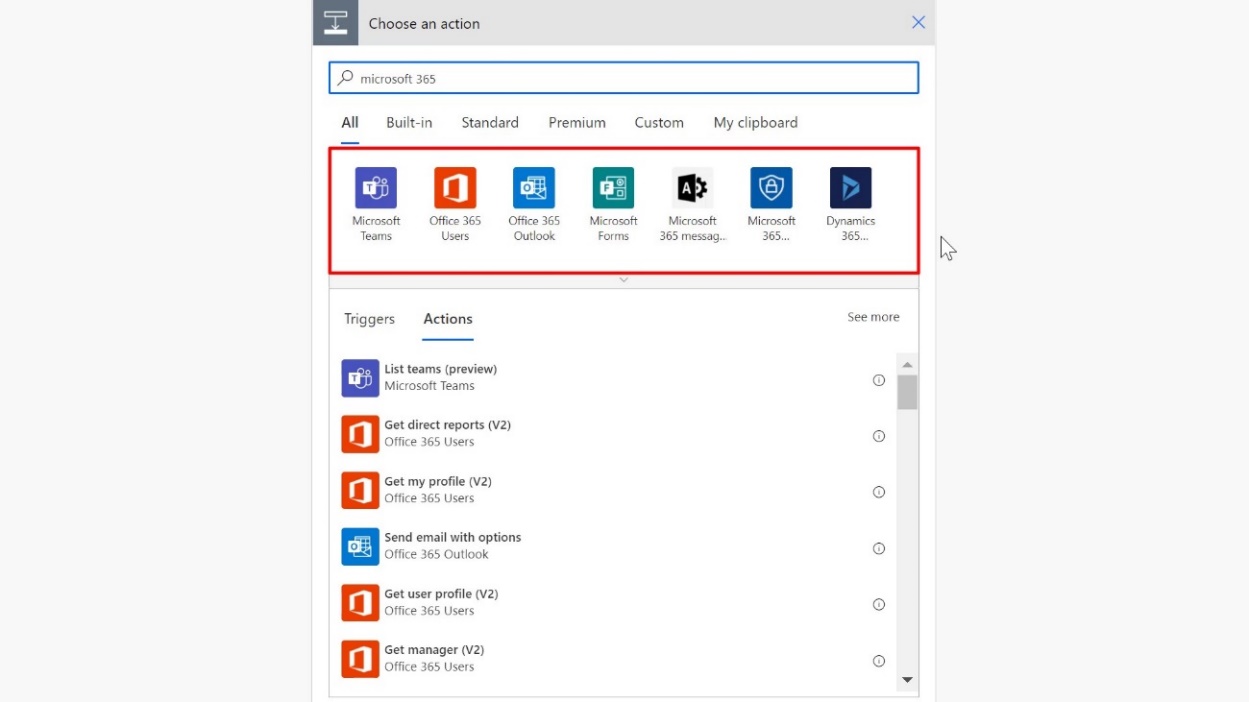This screenshot has width=1249, height=702.
Task: Select the Actions tab
Action: (448, 319)
